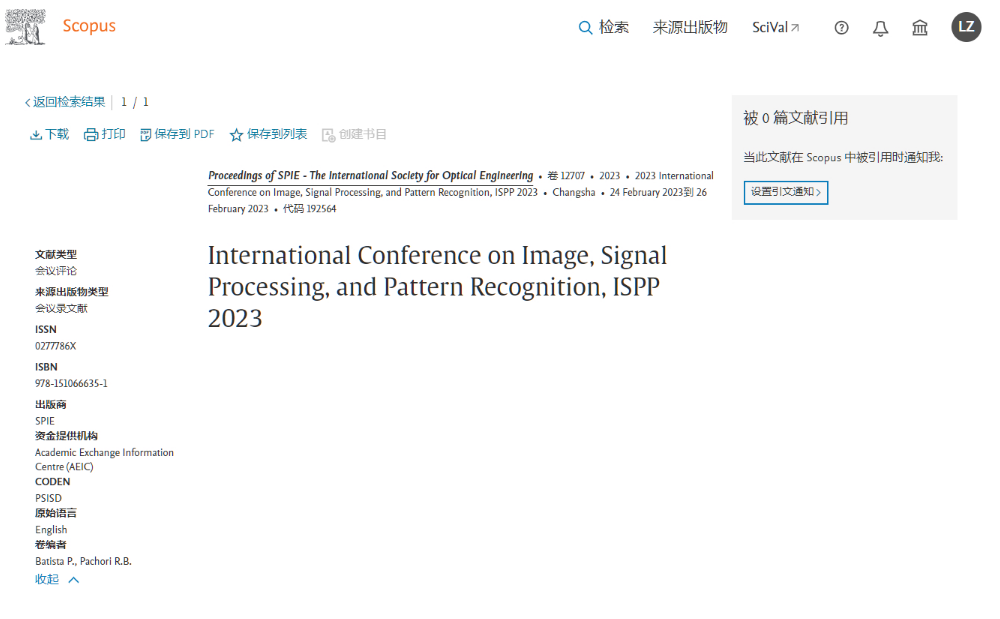The height and width of the screenshot is (619, 1000).
Task: Click the search magnifier icon
Action: [585, 27]
